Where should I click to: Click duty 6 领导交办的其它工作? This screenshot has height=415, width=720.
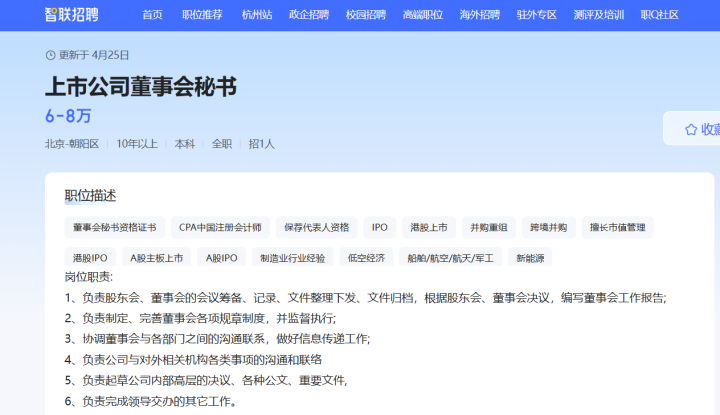tap(151, 401)
